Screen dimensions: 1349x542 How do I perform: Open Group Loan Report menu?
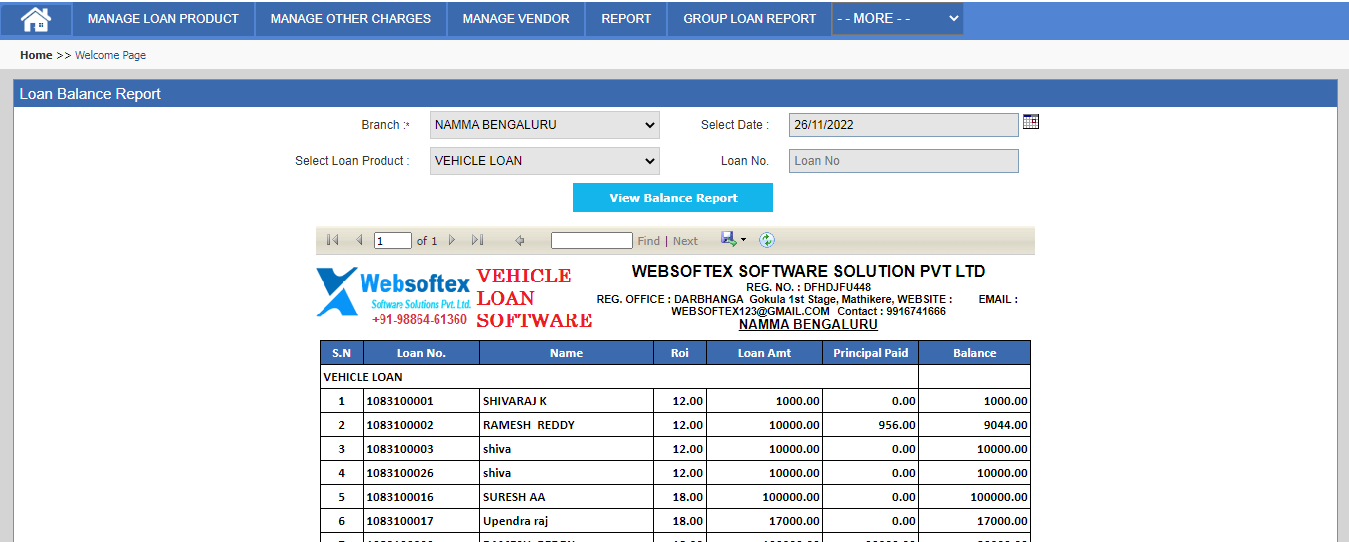click(750, 19)
